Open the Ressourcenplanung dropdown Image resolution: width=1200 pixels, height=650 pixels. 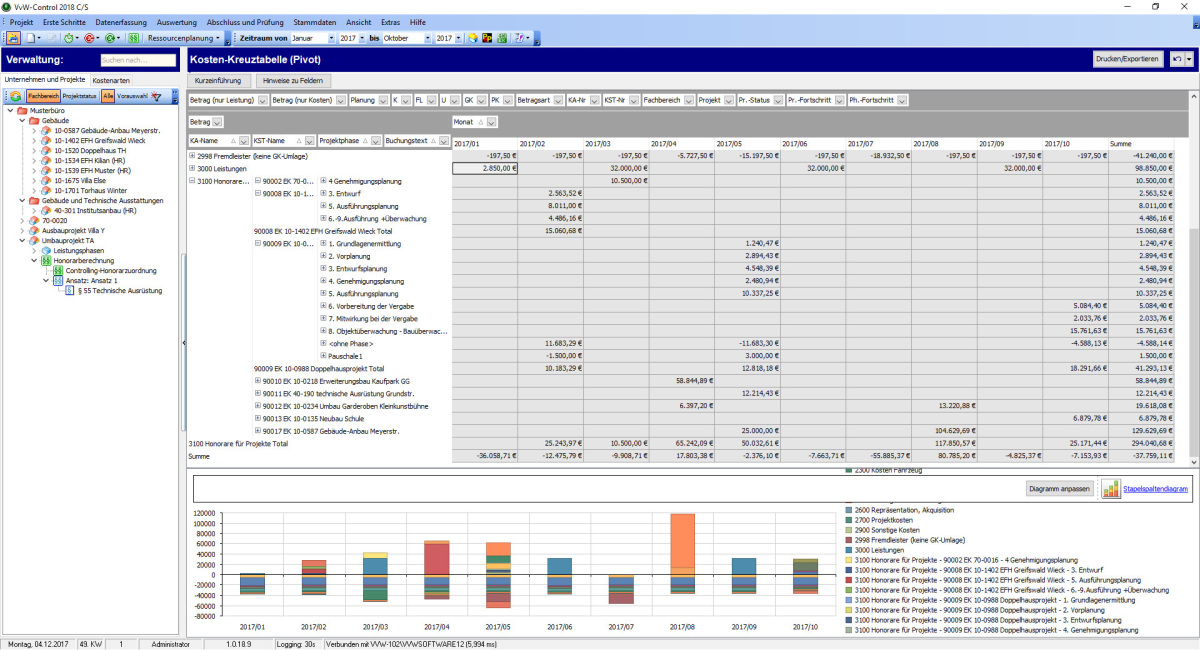click(x=183, y=38)
